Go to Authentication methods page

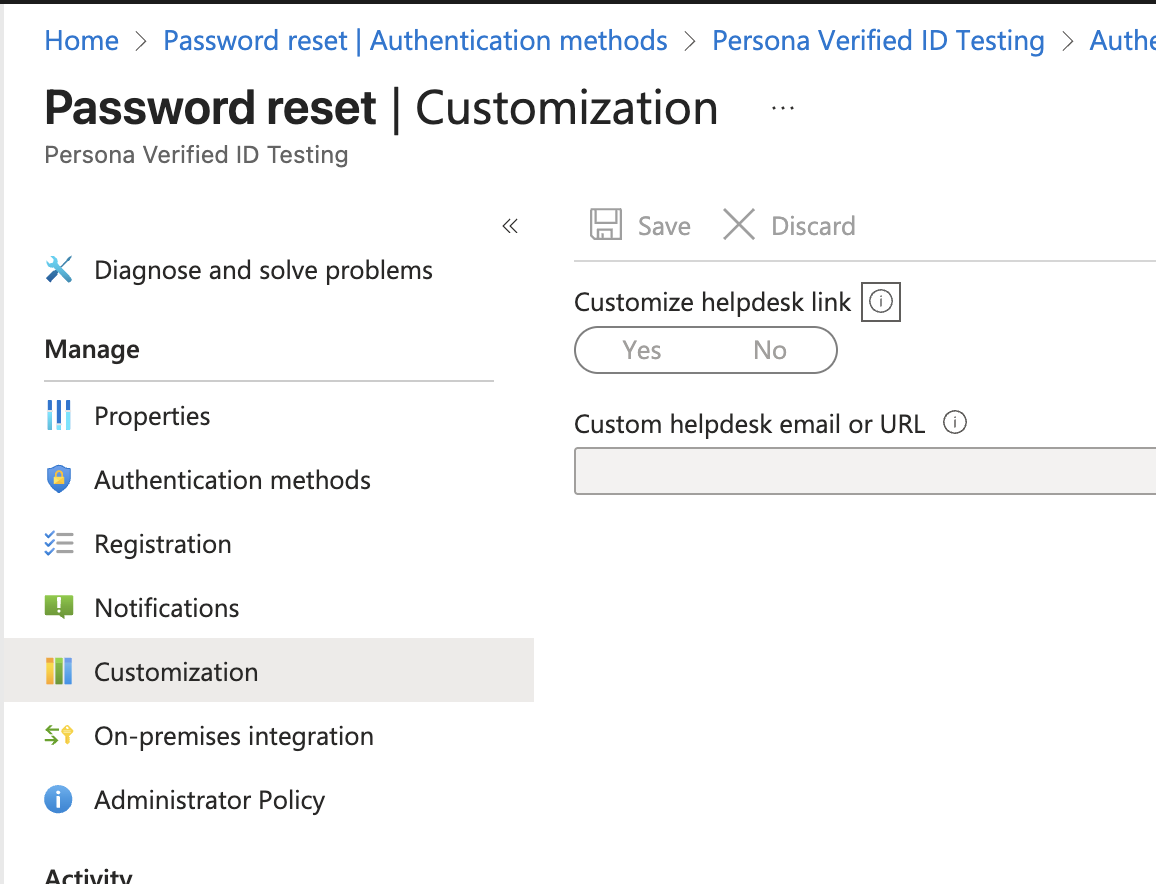tap(232, 480)
